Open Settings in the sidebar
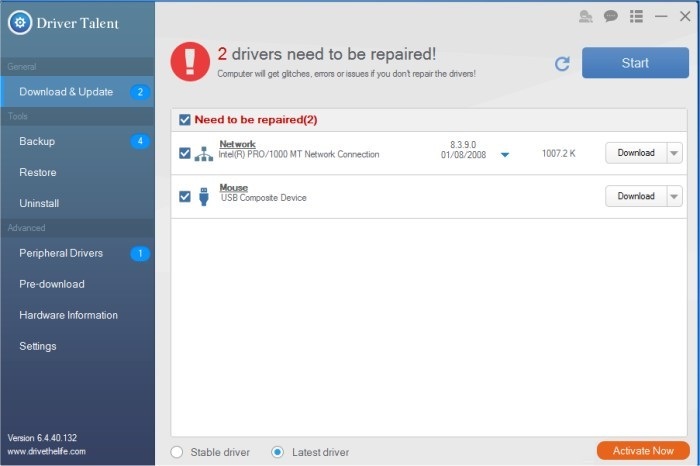This screenshot has width=700, height=466. (77, 346)
